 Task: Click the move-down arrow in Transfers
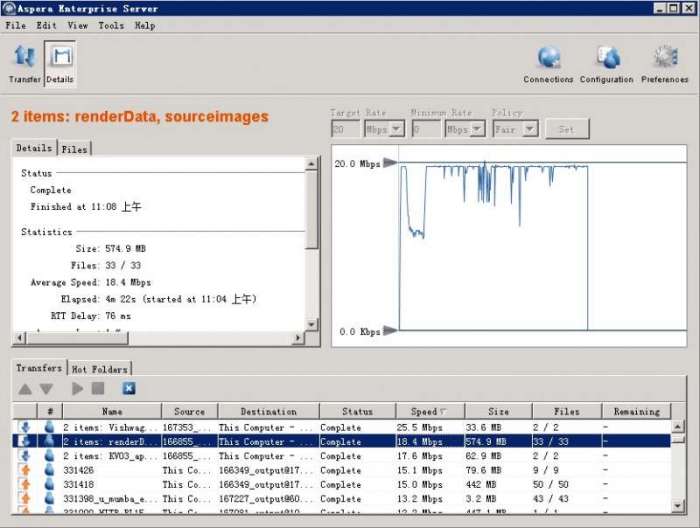coord(46,388)
